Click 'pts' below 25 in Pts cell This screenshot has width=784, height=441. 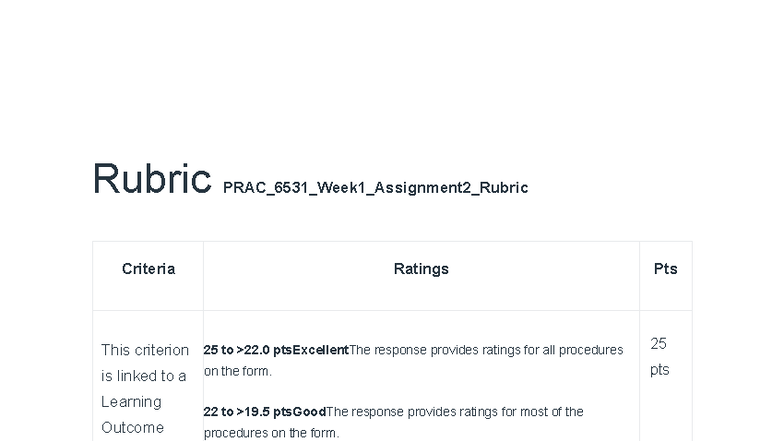[660, 370]
